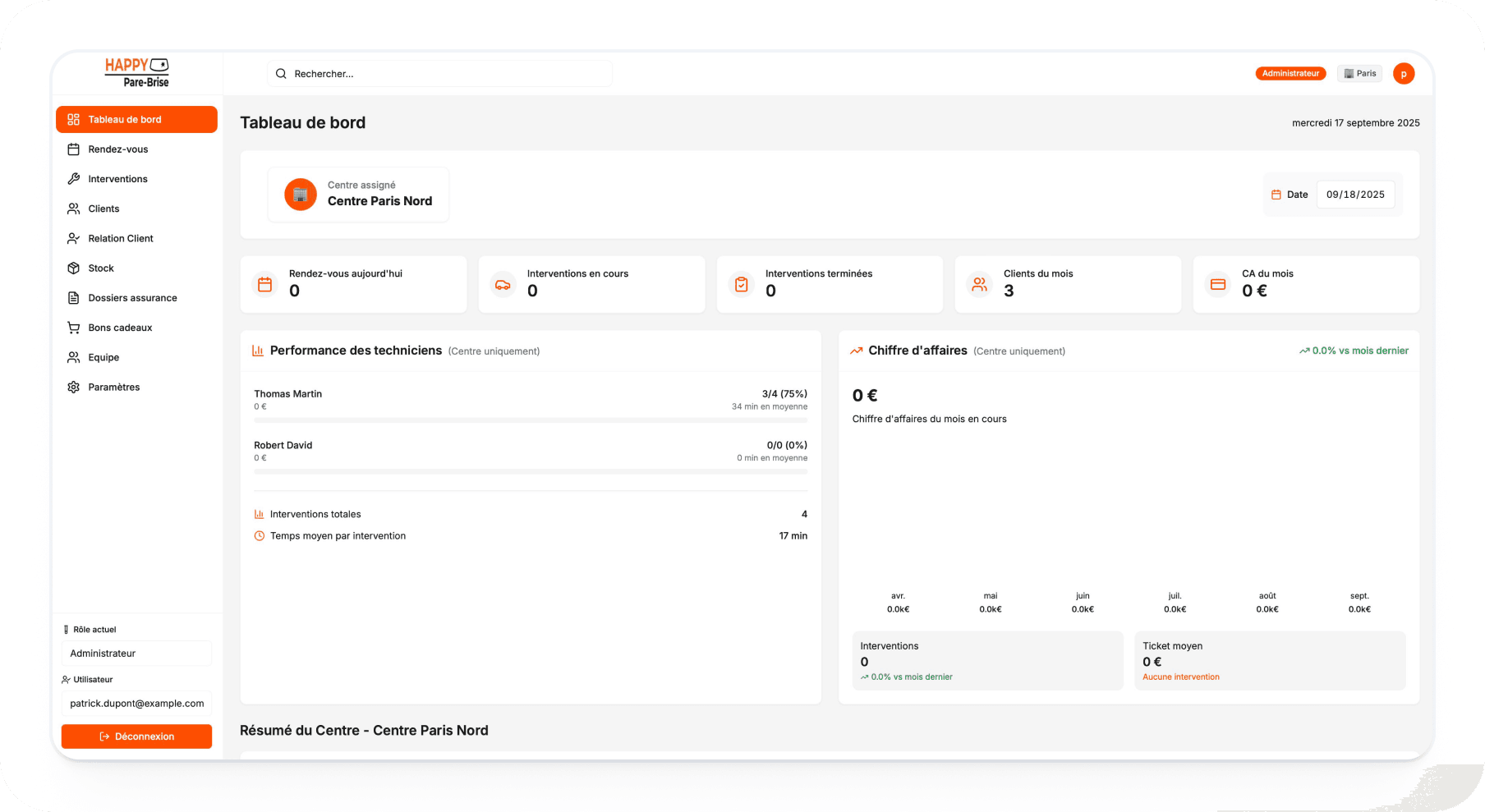Screen dimensions: 1485x812
Task: Click the Administrateur badge in header
Action: (1290, 74)
